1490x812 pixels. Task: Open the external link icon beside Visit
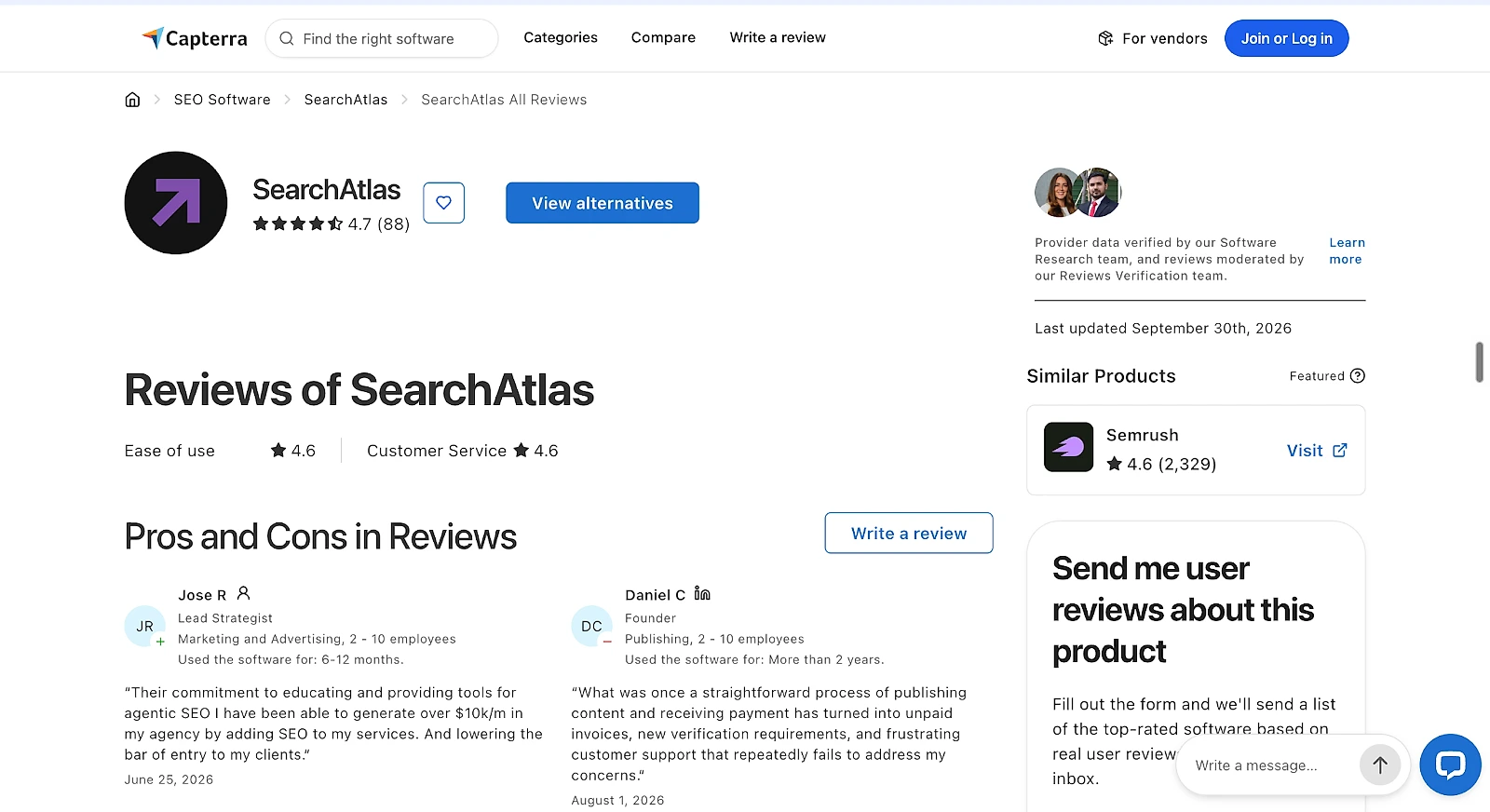(x=1340, y=451)
